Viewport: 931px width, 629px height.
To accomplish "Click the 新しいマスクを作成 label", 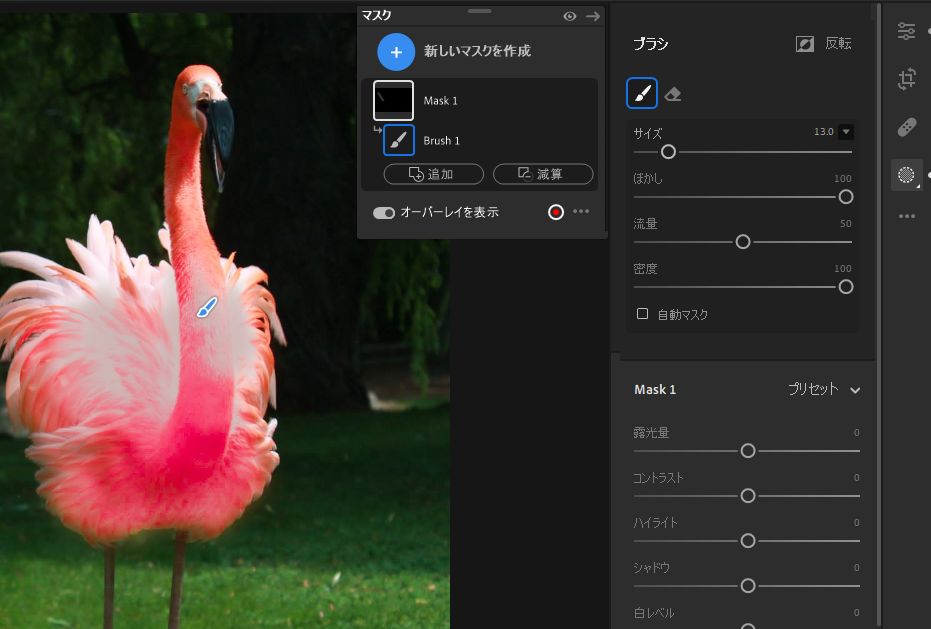I will [477, 51].
